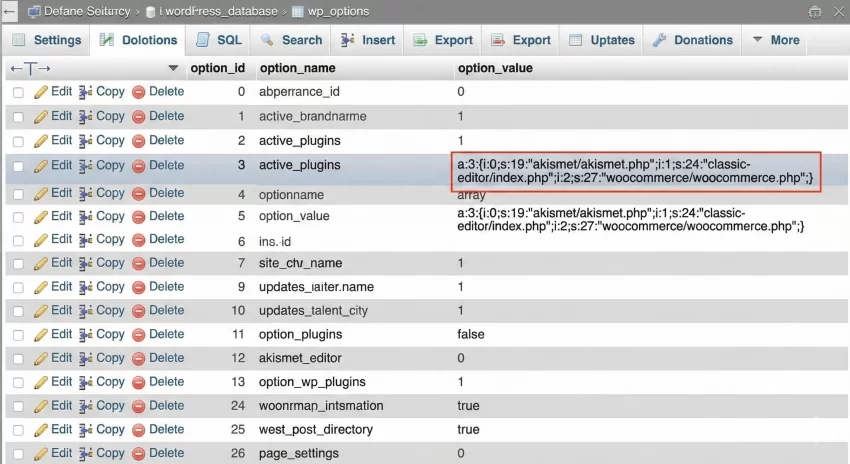
Task: Click the printer icon at top right
Action: tap(815, 11)
